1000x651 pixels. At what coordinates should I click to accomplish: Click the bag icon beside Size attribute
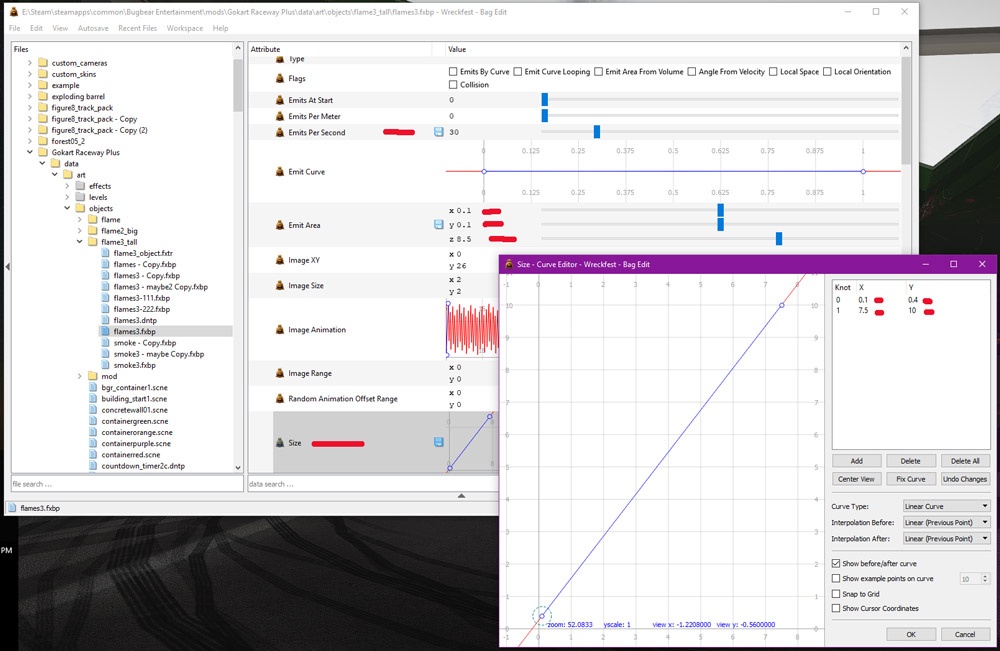[279, 443]
